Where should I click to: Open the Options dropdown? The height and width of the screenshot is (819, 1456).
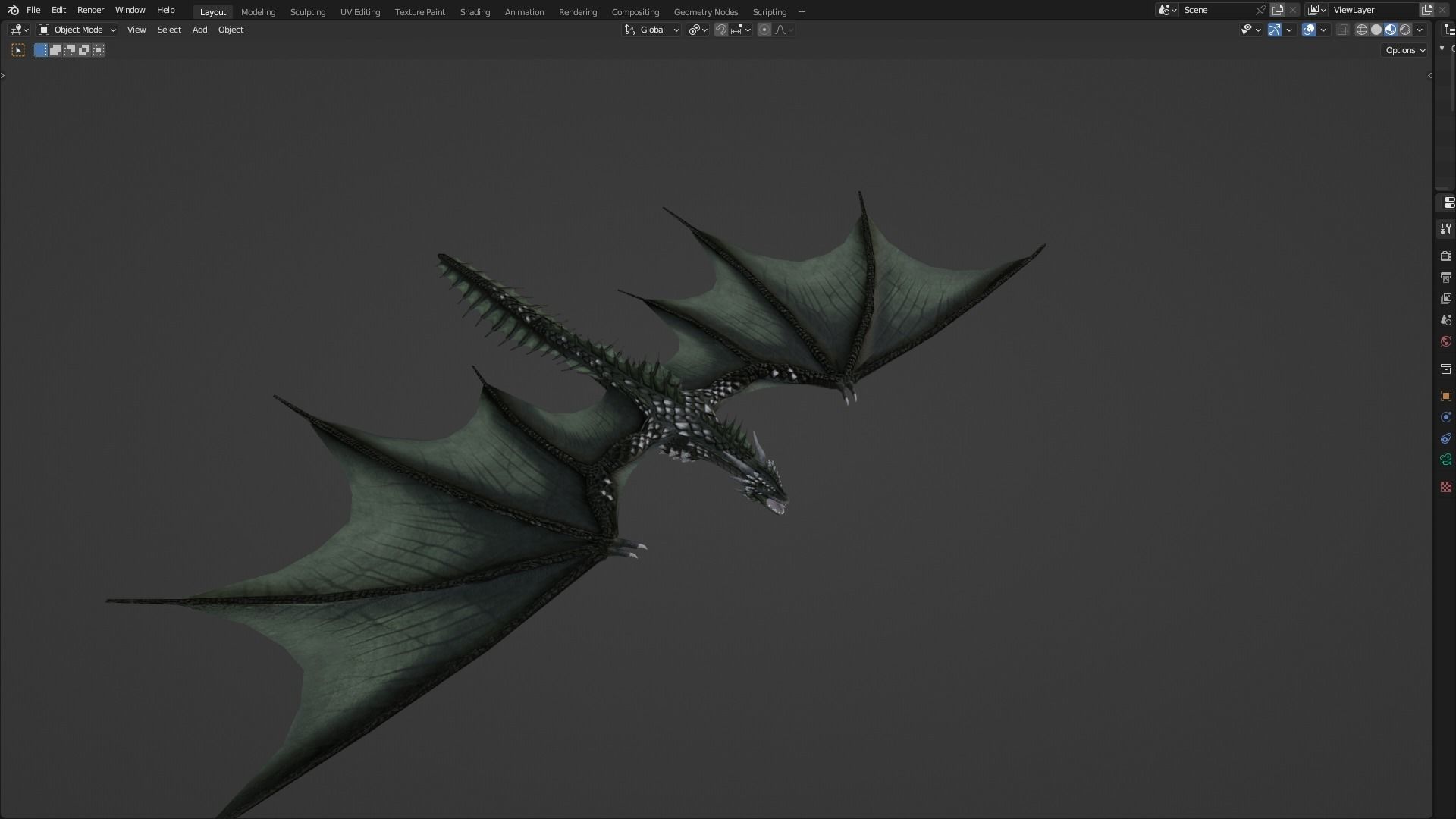(x=1405, y=50)
